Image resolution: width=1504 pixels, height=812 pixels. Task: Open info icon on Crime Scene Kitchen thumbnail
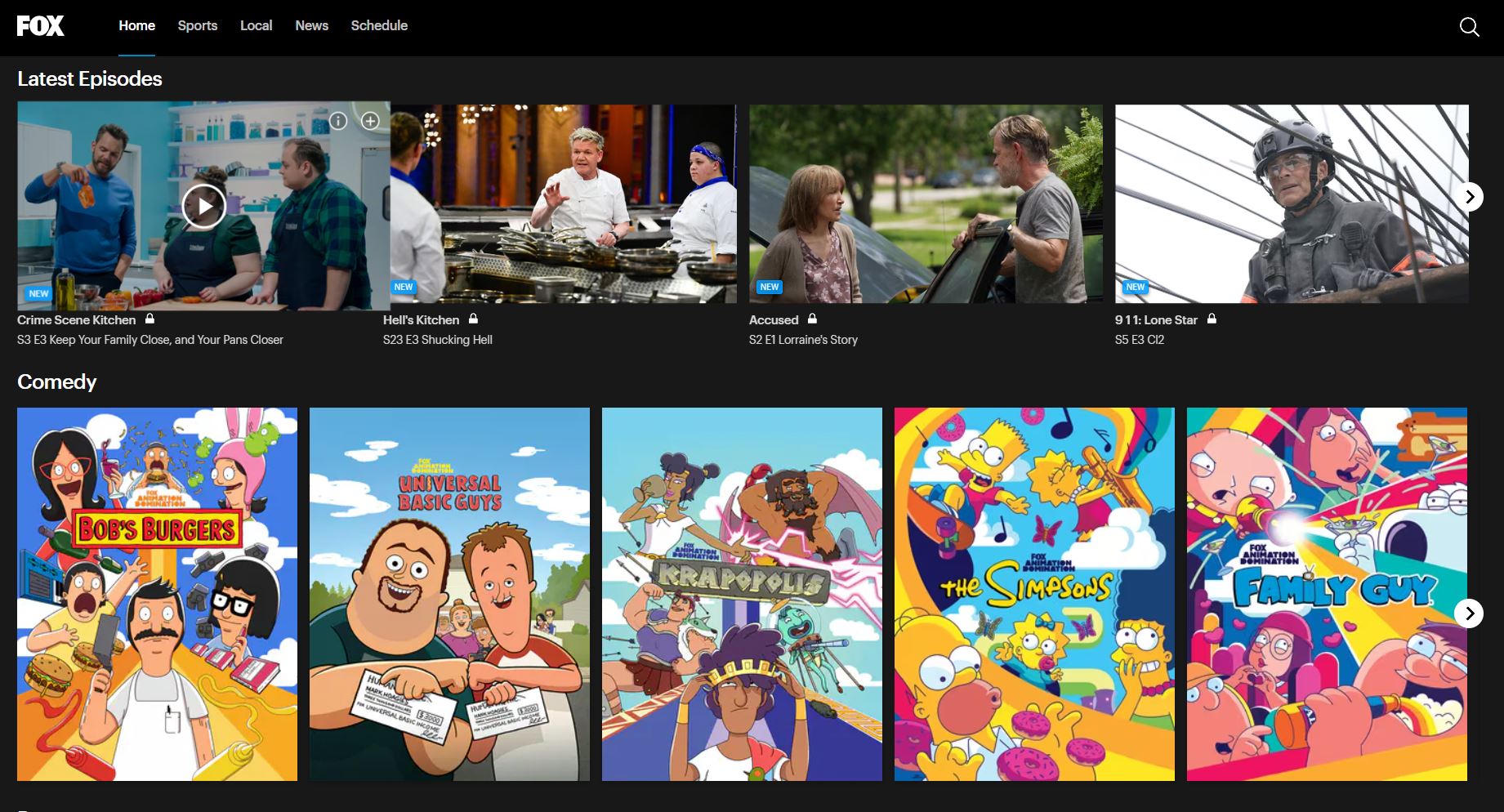point(338,121)
